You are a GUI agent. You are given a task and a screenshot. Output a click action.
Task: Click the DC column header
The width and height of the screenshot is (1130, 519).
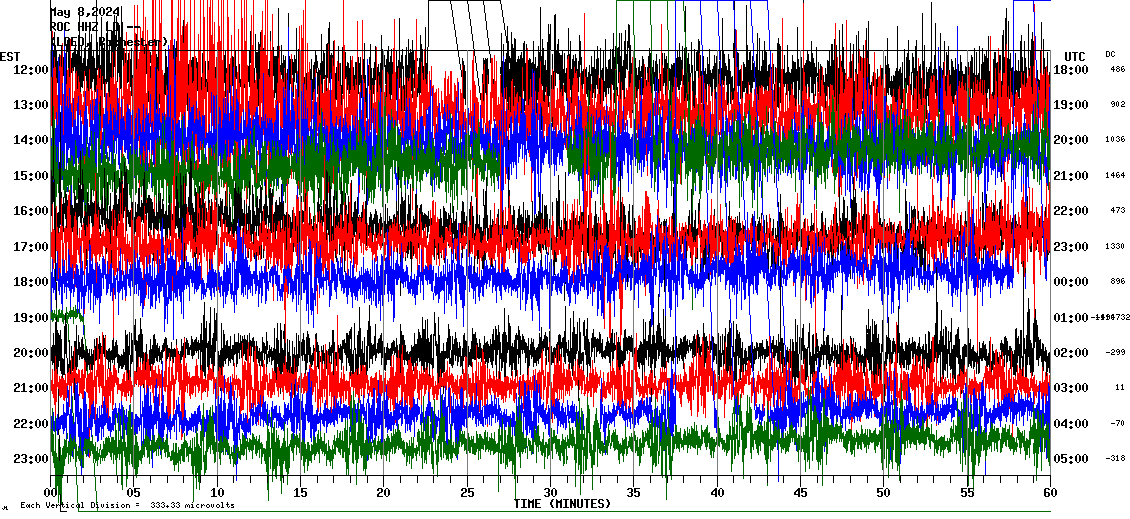click(1110, 54)
